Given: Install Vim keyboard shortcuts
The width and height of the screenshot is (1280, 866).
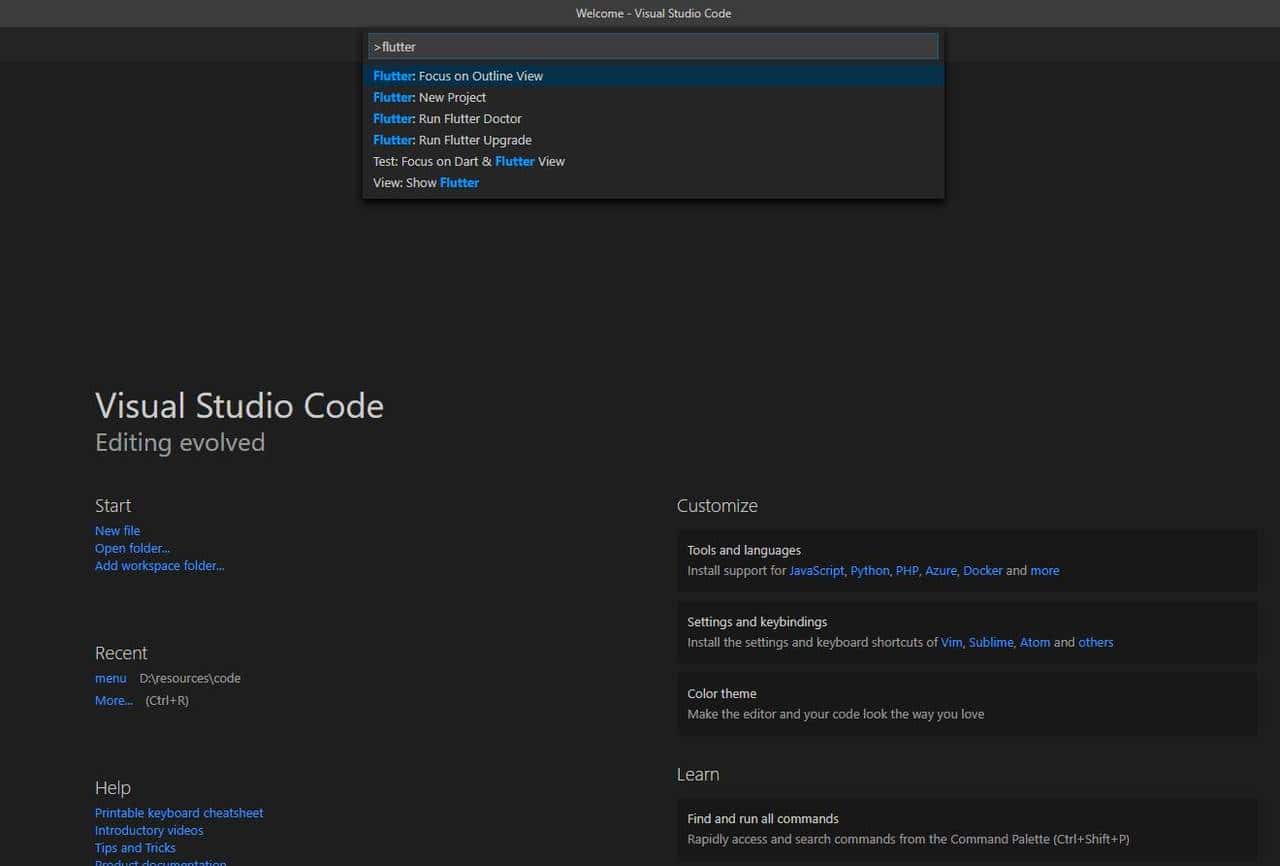Looking at the screenshot, I should click(x=951, y=643).
